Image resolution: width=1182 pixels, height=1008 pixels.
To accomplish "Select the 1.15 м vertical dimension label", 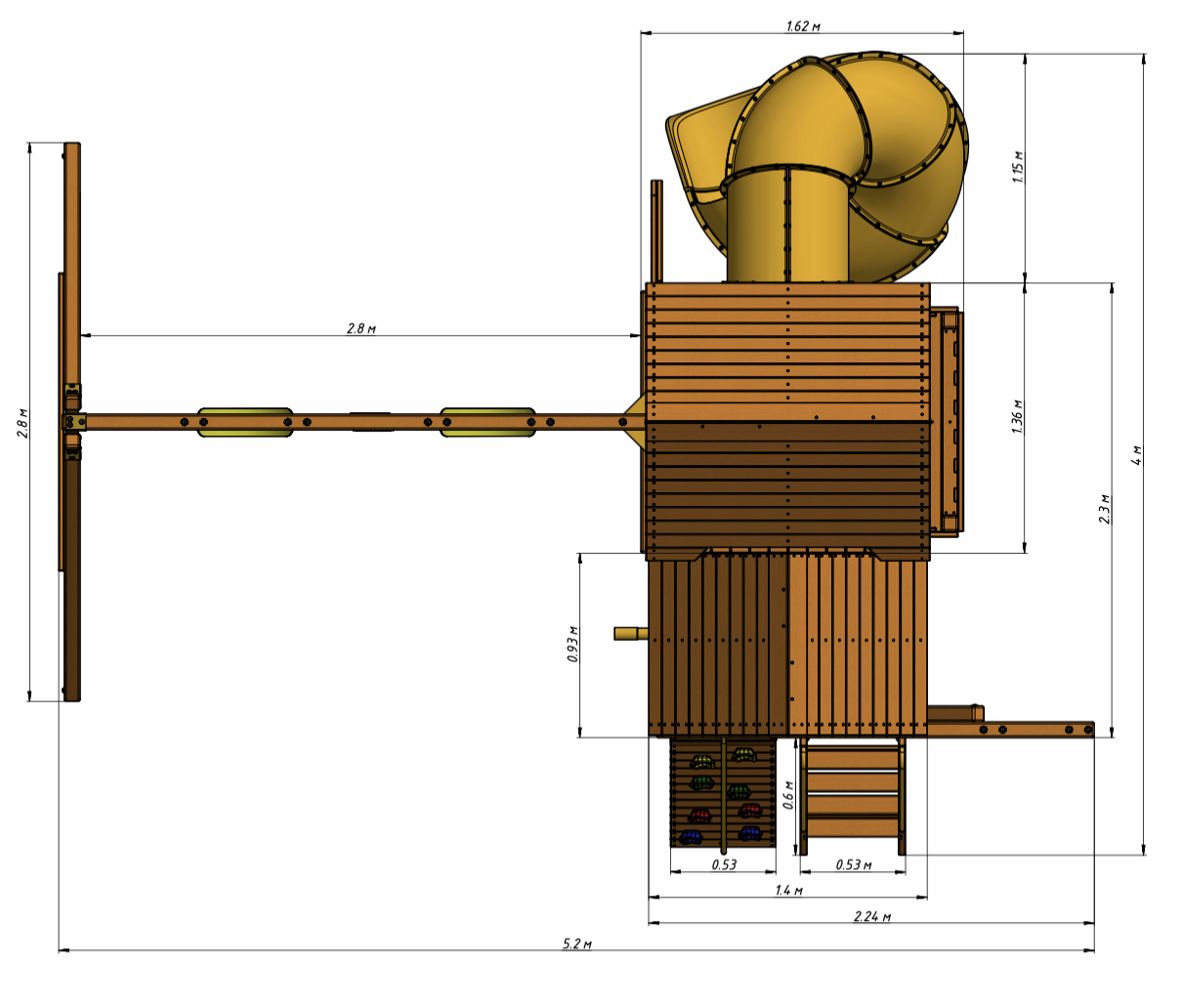I will 1019,167.
